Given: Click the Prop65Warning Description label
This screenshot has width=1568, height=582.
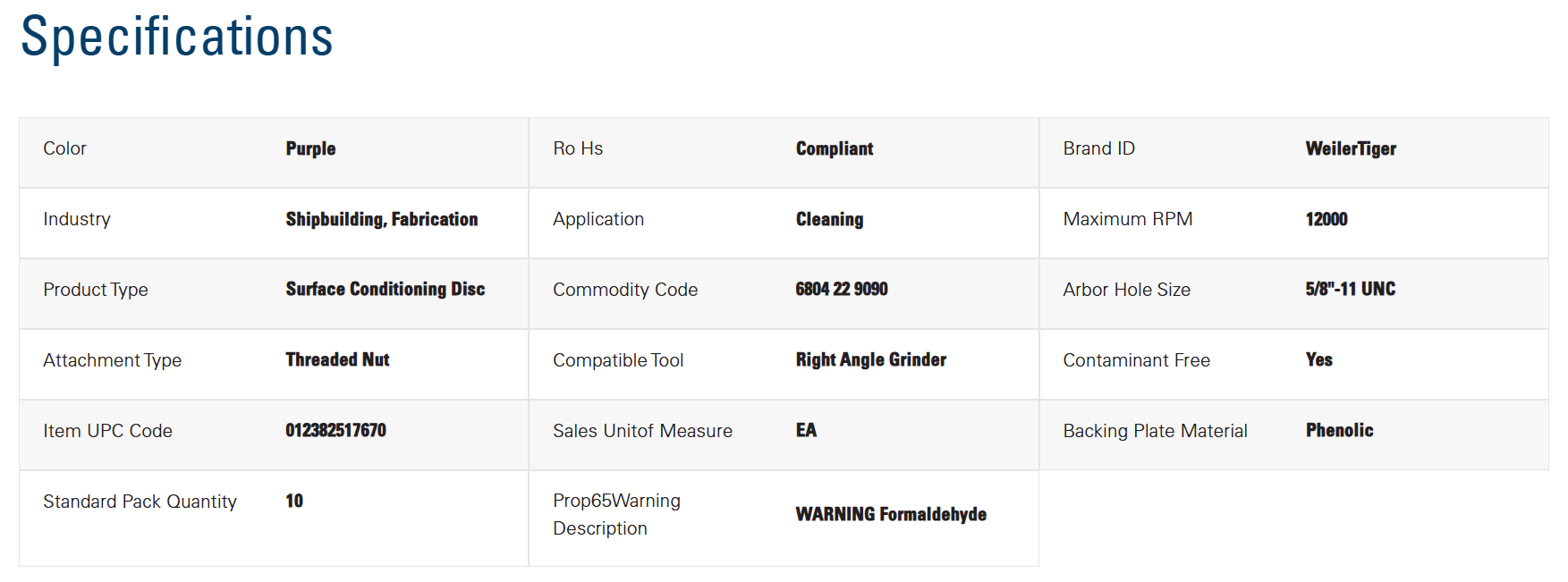Looking at the screenshot, I should pos(616,514).
